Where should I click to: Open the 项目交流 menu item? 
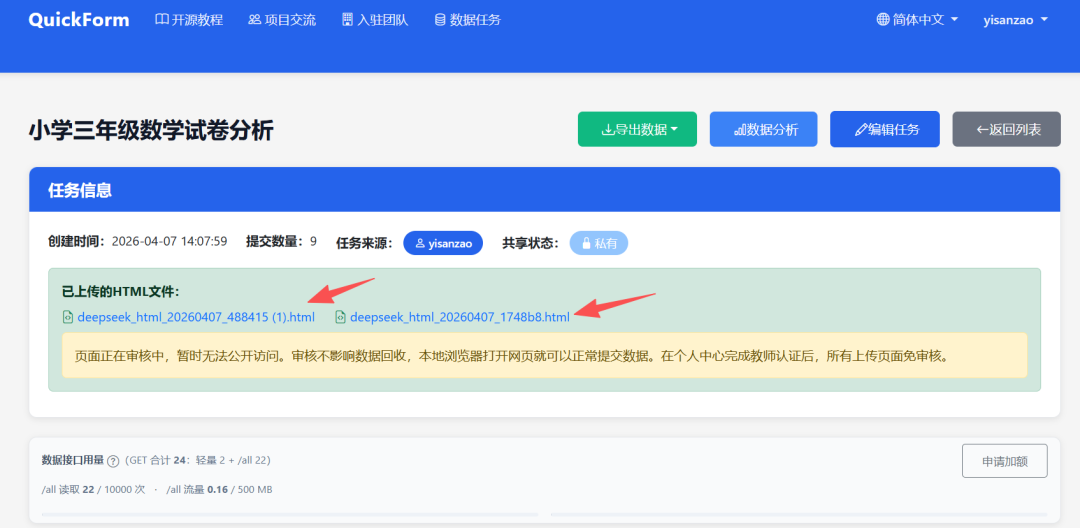pyautogui.click(x=282, y=20)
